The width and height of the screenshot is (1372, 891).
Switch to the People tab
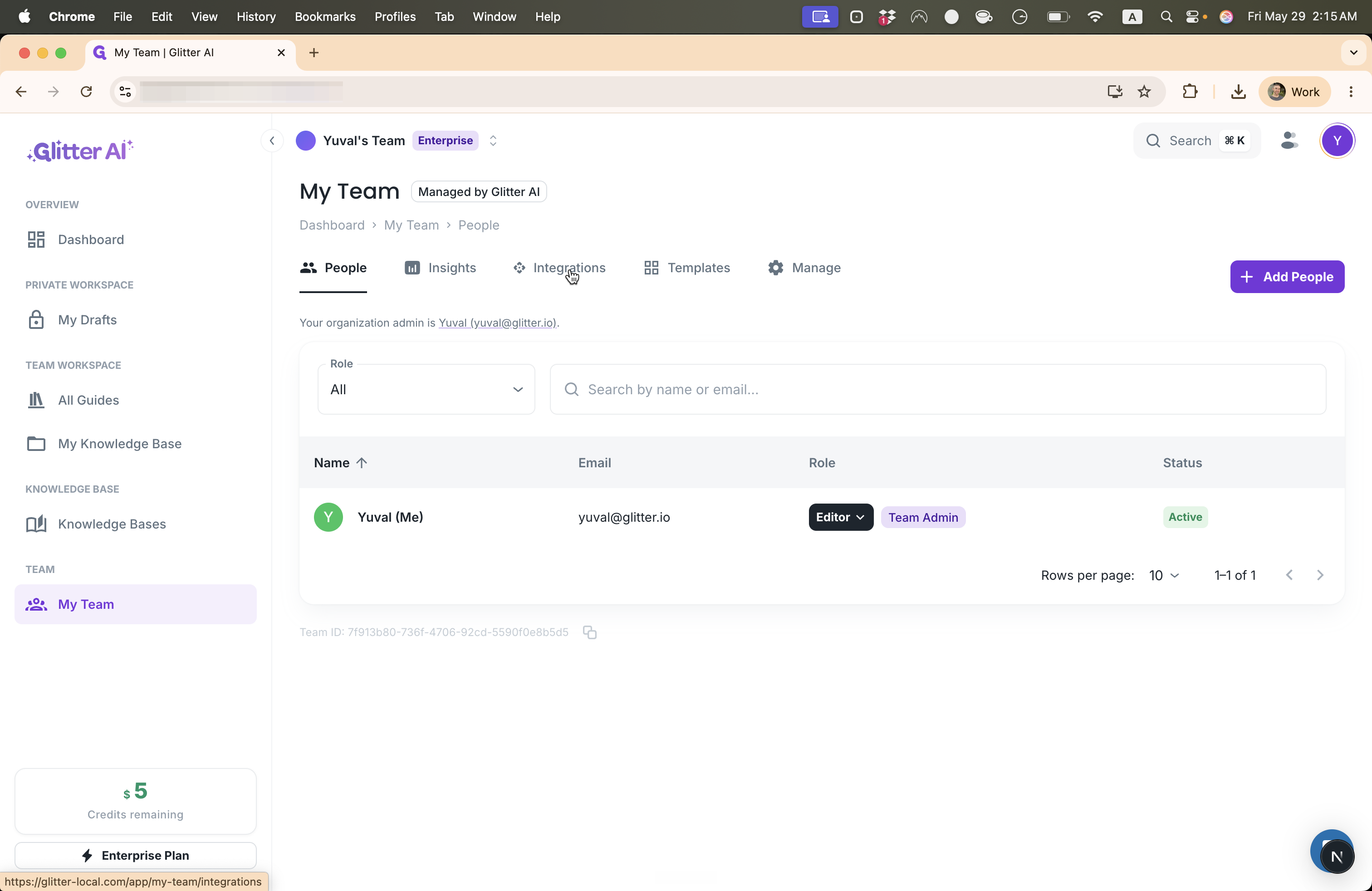pos(333,268)
